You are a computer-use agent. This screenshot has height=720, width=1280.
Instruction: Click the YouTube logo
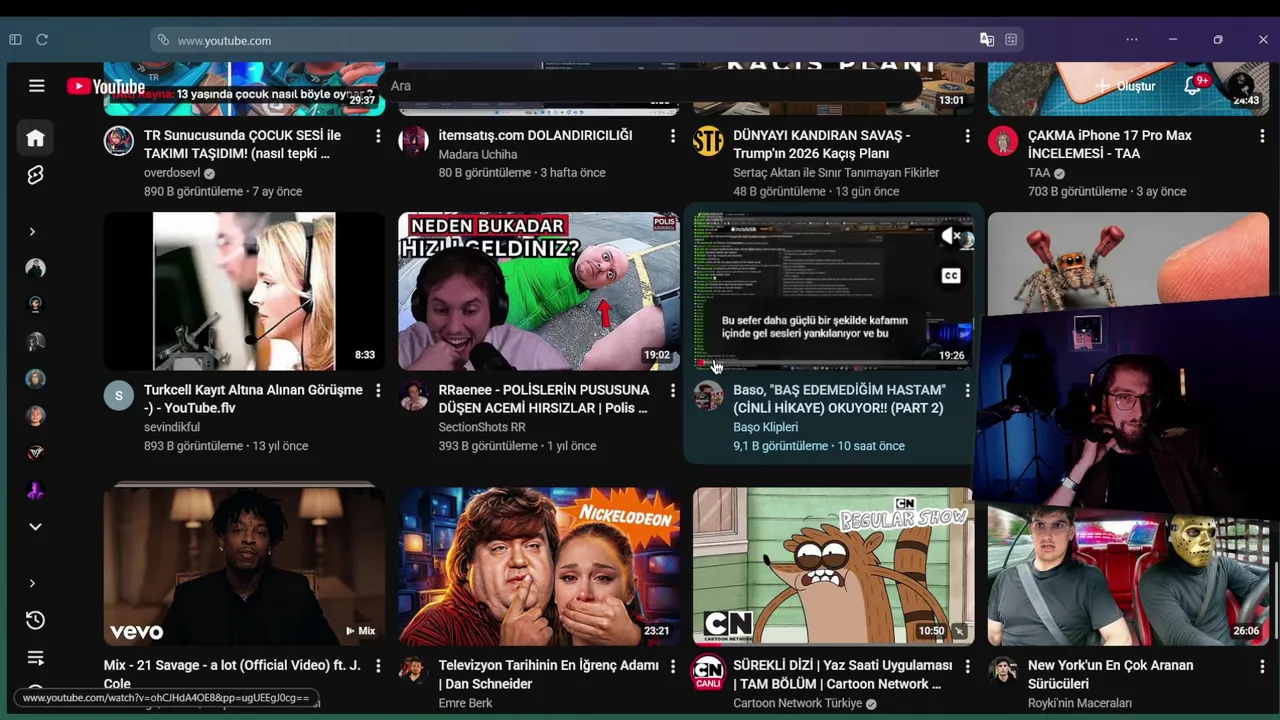point(106,87)
